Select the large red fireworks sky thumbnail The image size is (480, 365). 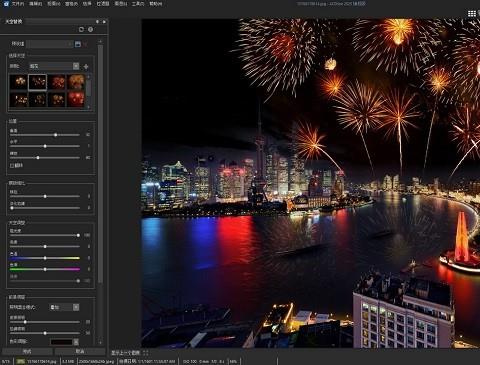(76, 99)
